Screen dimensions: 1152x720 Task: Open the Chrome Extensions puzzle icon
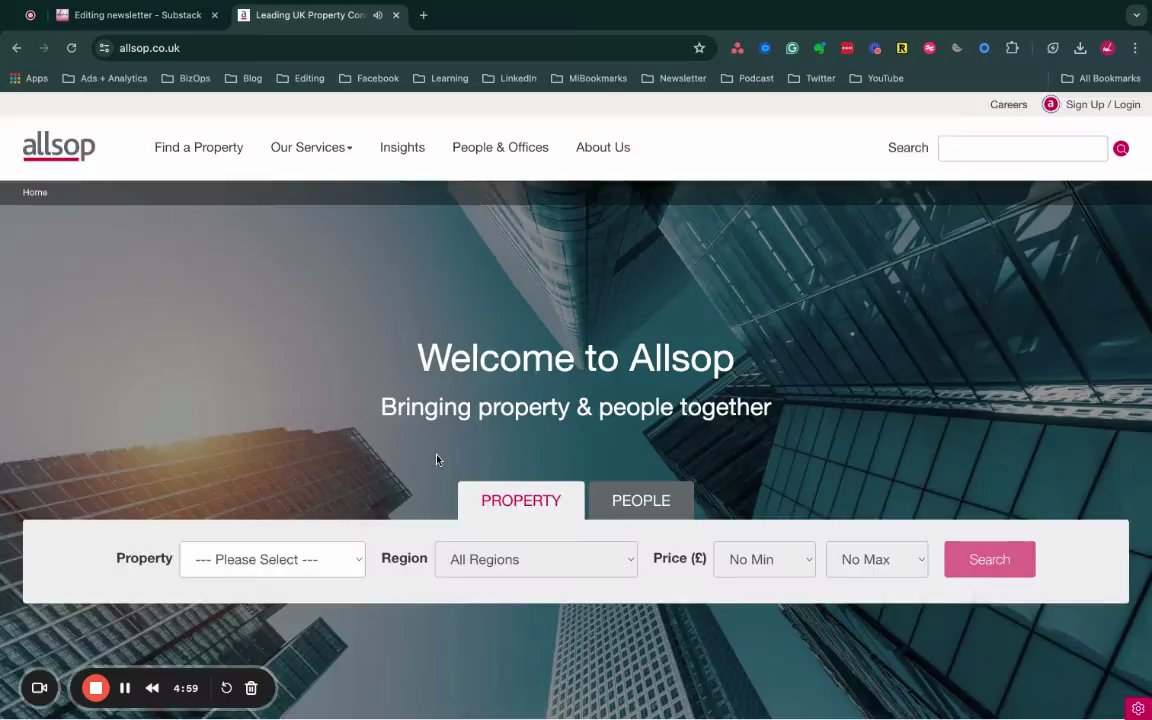1012,48
